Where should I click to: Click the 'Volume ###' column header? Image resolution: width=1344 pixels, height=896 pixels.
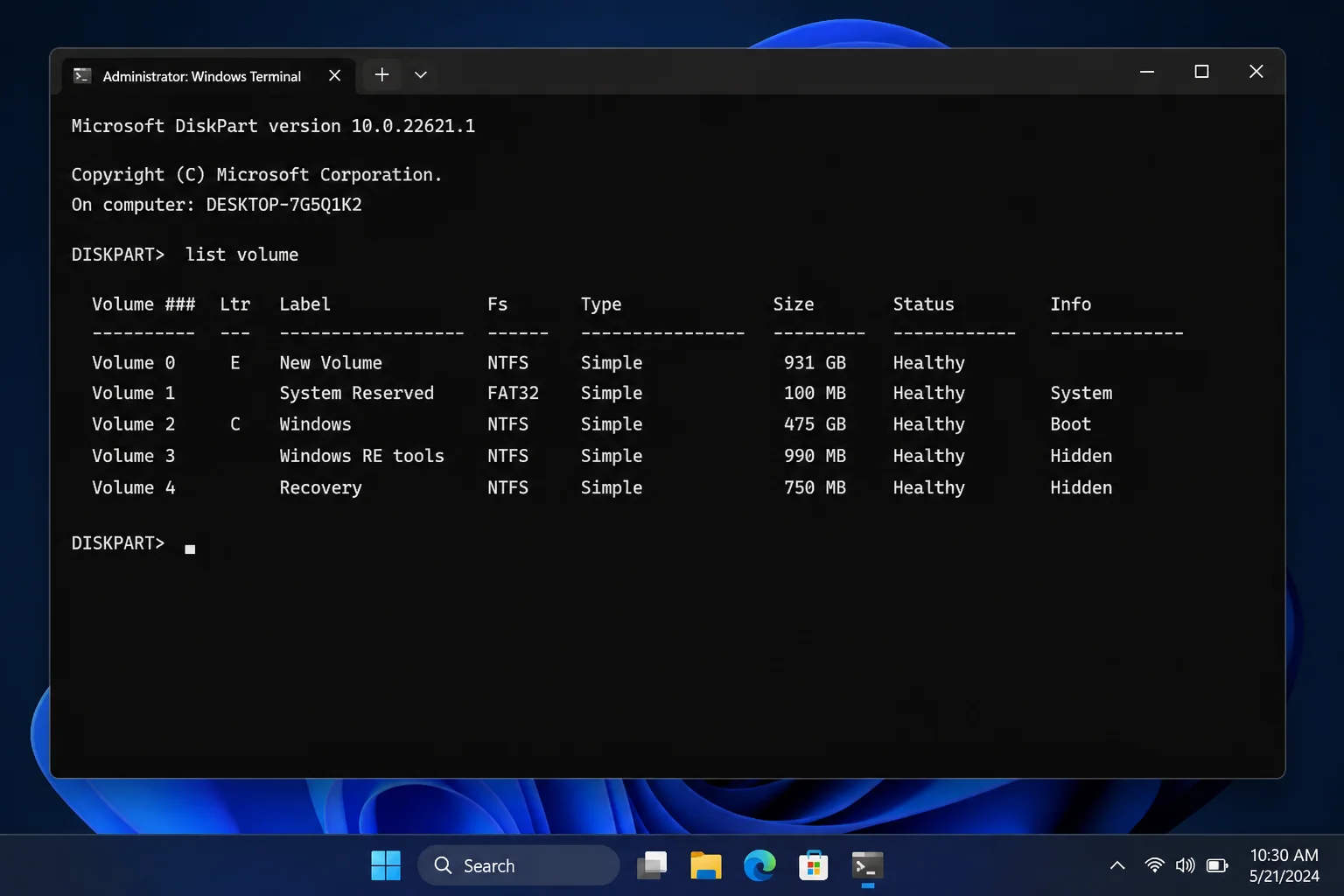click(143, 304)
